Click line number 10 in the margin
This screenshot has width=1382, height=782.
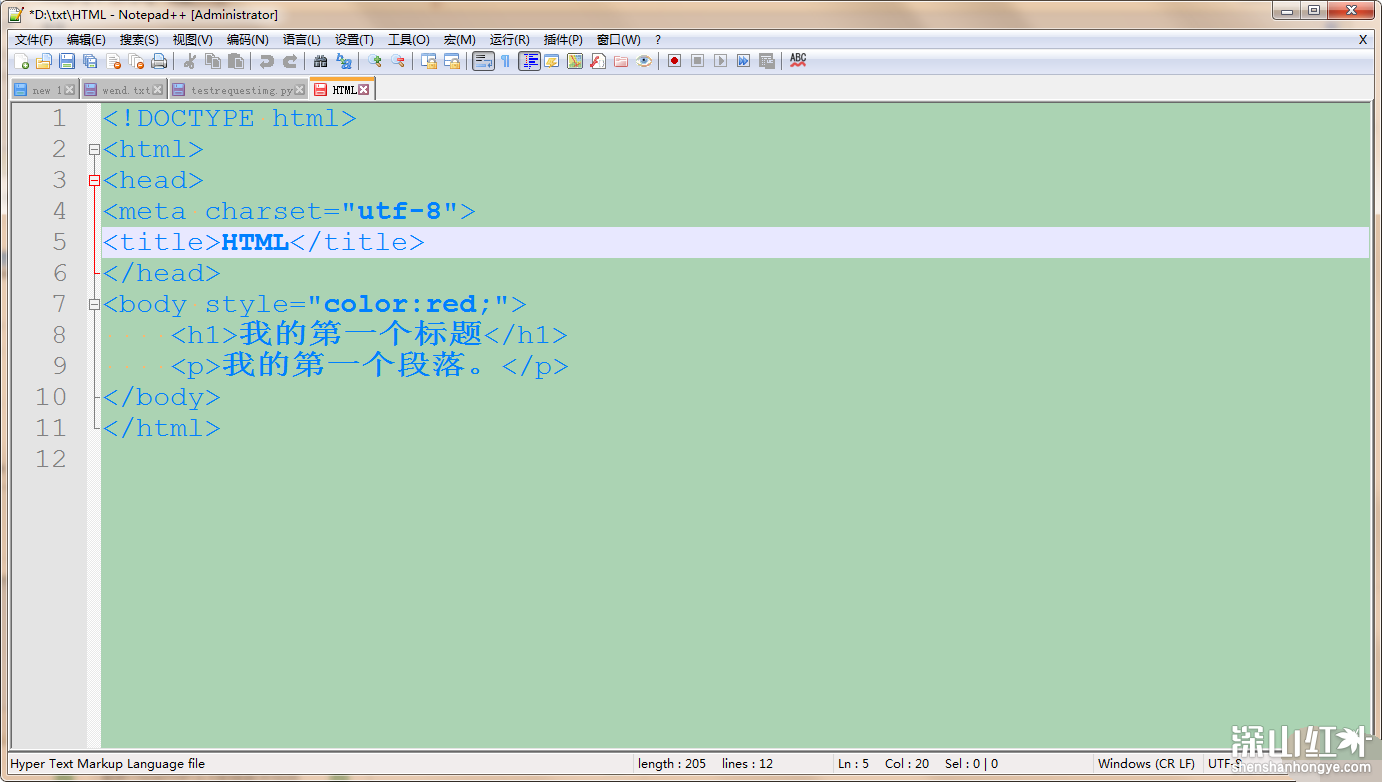[50, 397]
